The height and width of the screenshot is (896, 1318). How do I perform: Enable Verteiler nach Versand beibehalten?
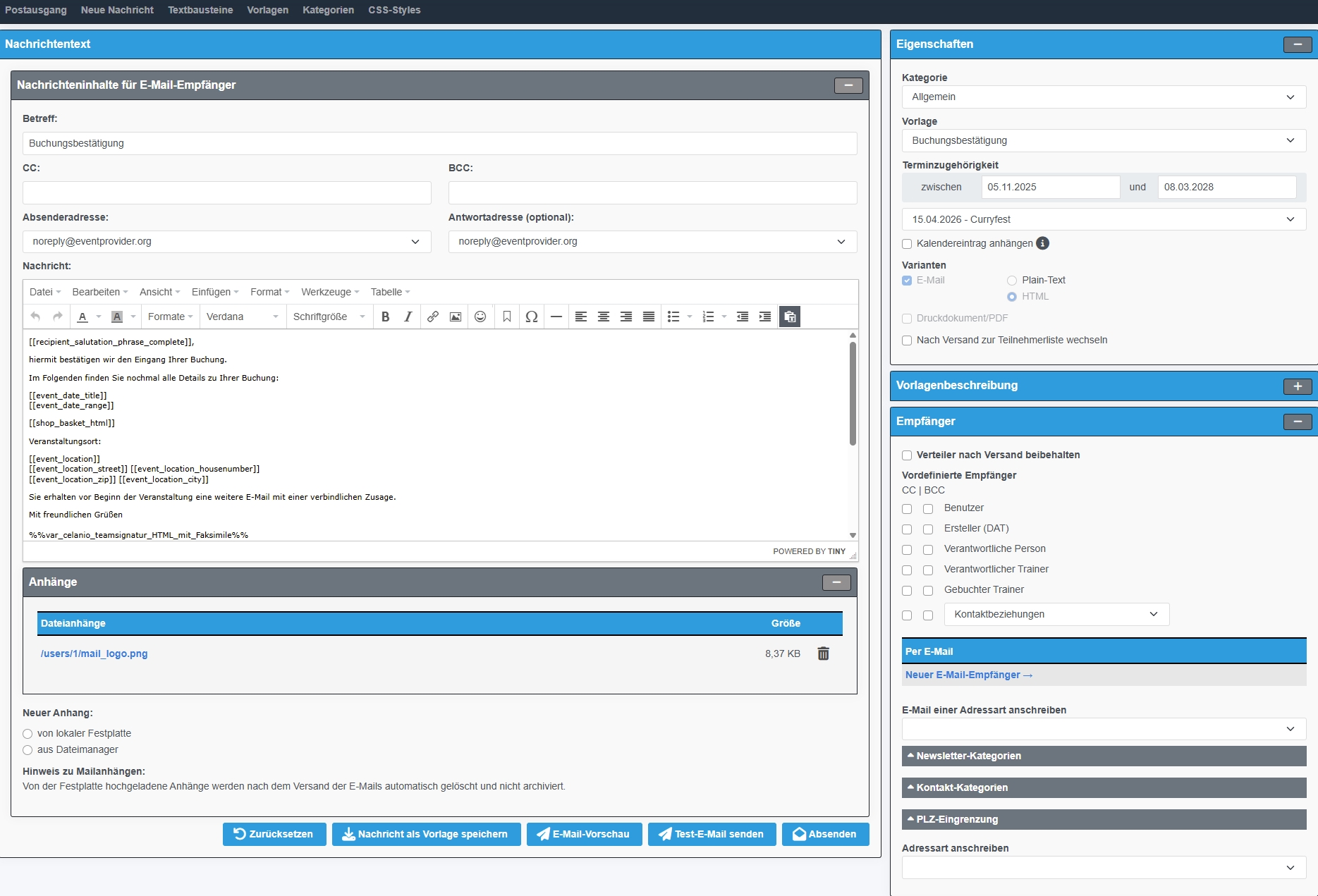[x=907, y=455]
